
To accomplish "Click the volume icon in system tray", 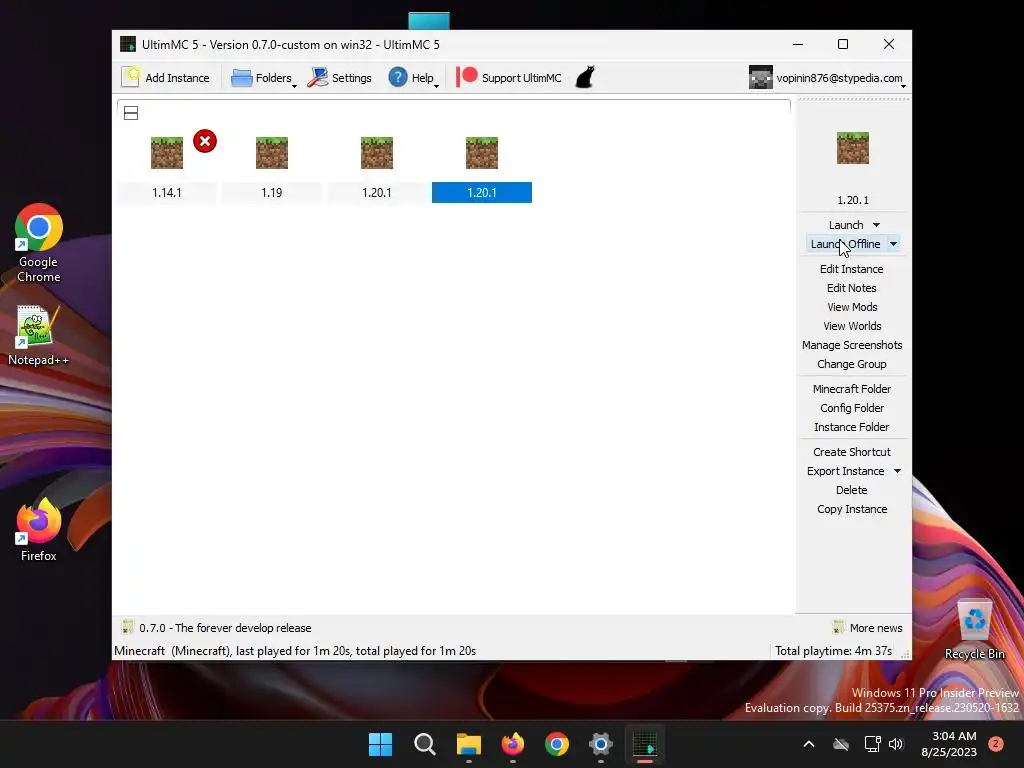I will [x=896, y=744].
